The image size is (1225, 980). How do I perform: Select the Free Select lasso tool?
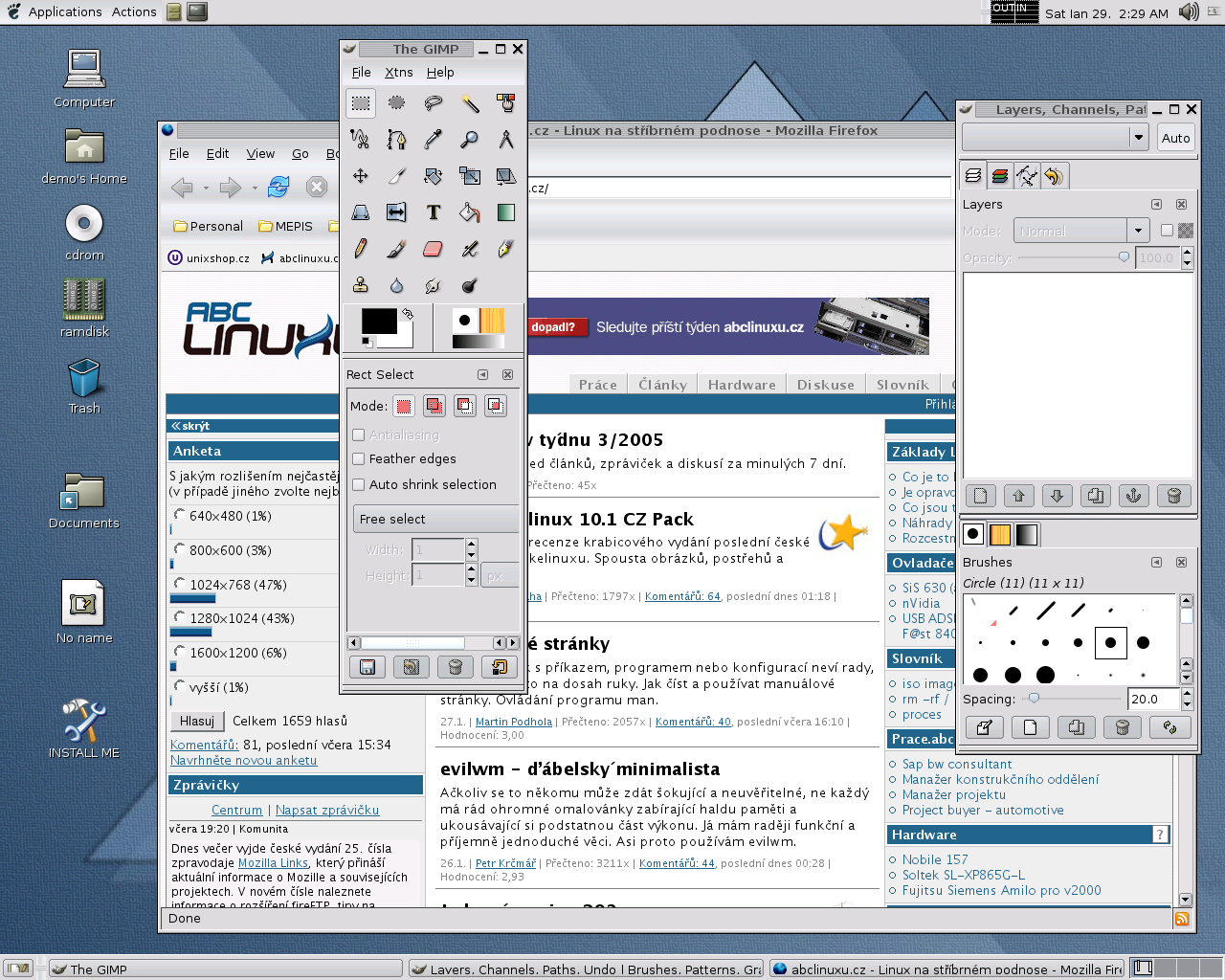[x=434, y=103]
